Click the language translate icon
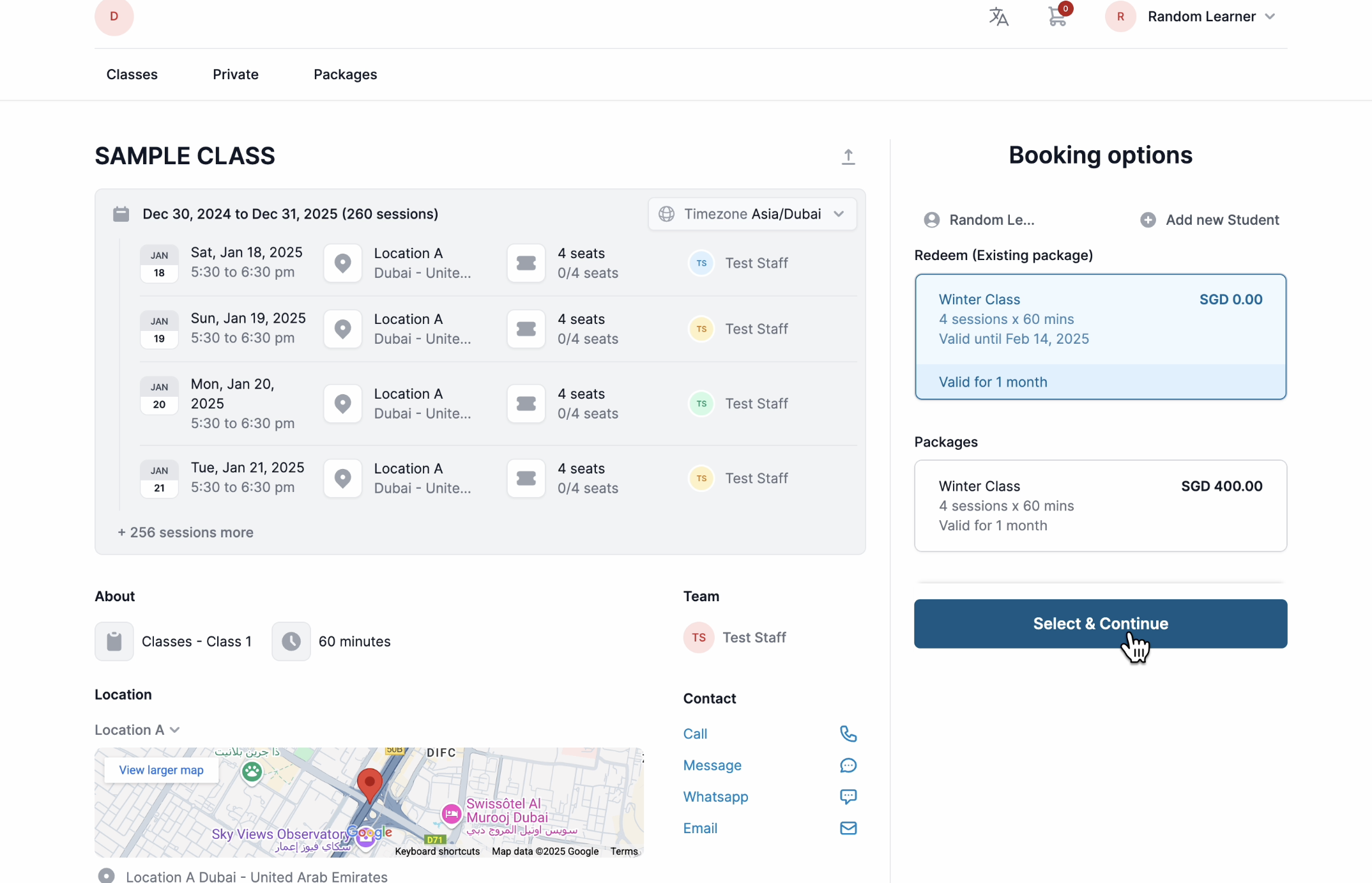Viewport: 1372px width, 883px height. click(x=998, y=17)
